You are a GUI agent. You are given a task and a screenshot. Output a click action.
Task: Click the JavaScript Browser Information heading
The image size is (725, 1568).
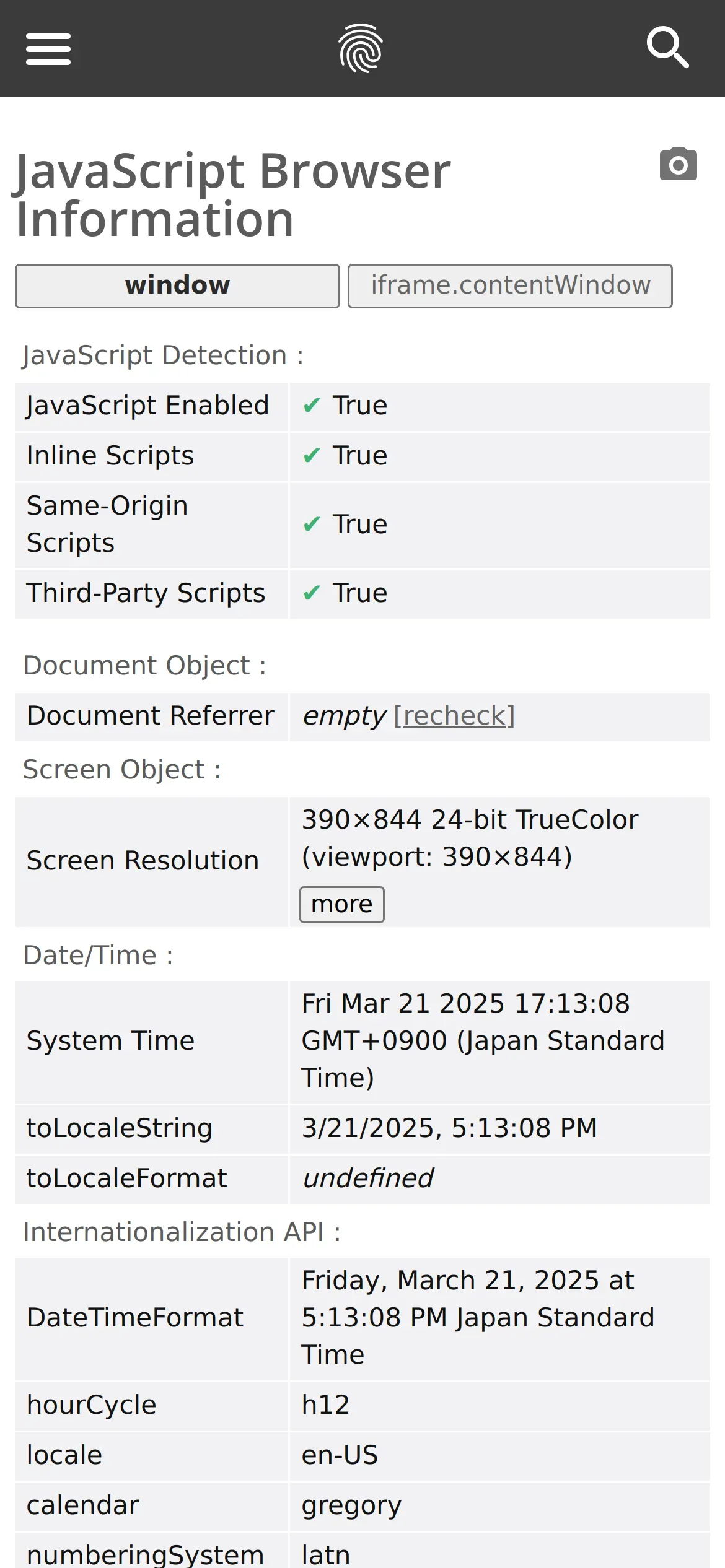pyautogui.click(x=233, y=194)
